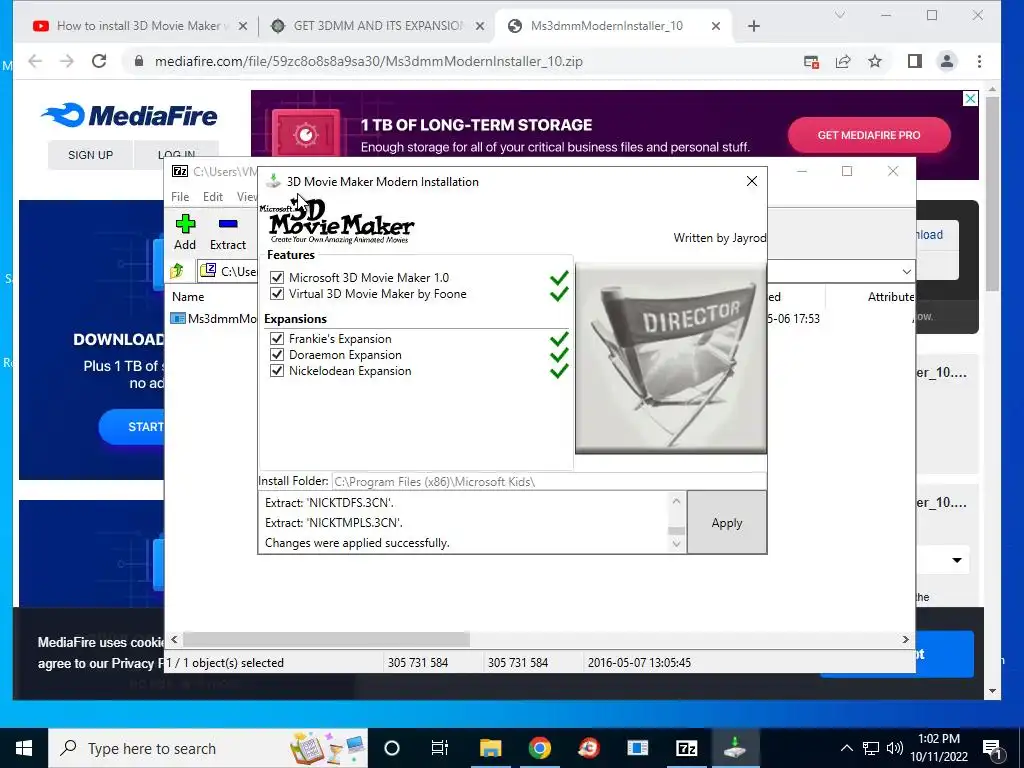Uncheck Virtual 3D Movie Maker by Foone
The height and width of the screenshot is (768, 1024).
(277, 294)
